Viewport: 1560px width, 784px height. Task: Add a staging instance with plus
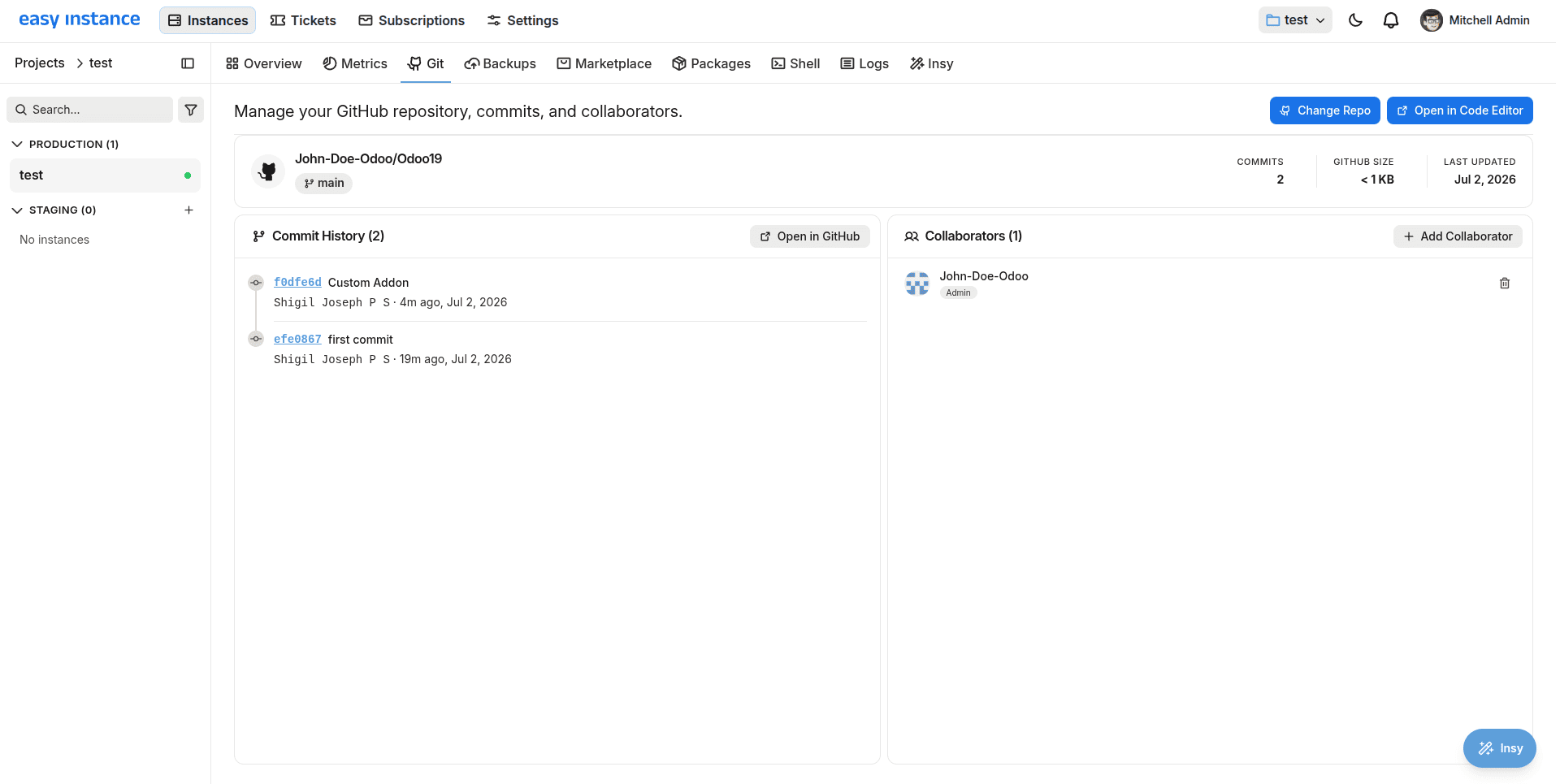188,210
